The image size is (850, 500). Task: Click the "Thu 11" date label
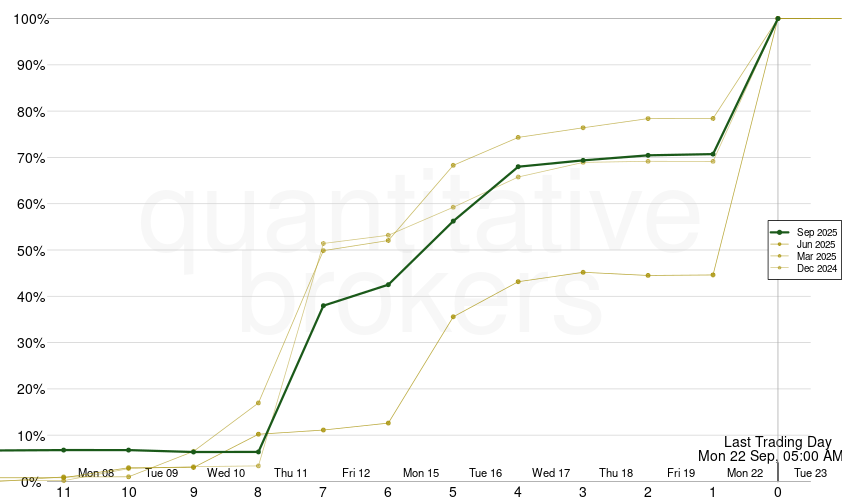[291, 473]
